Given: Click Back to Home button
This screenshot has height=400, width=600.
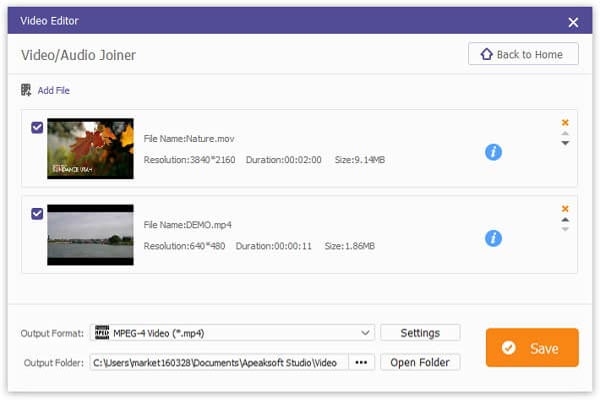Looking at the screenshot, I should (523, 54).
